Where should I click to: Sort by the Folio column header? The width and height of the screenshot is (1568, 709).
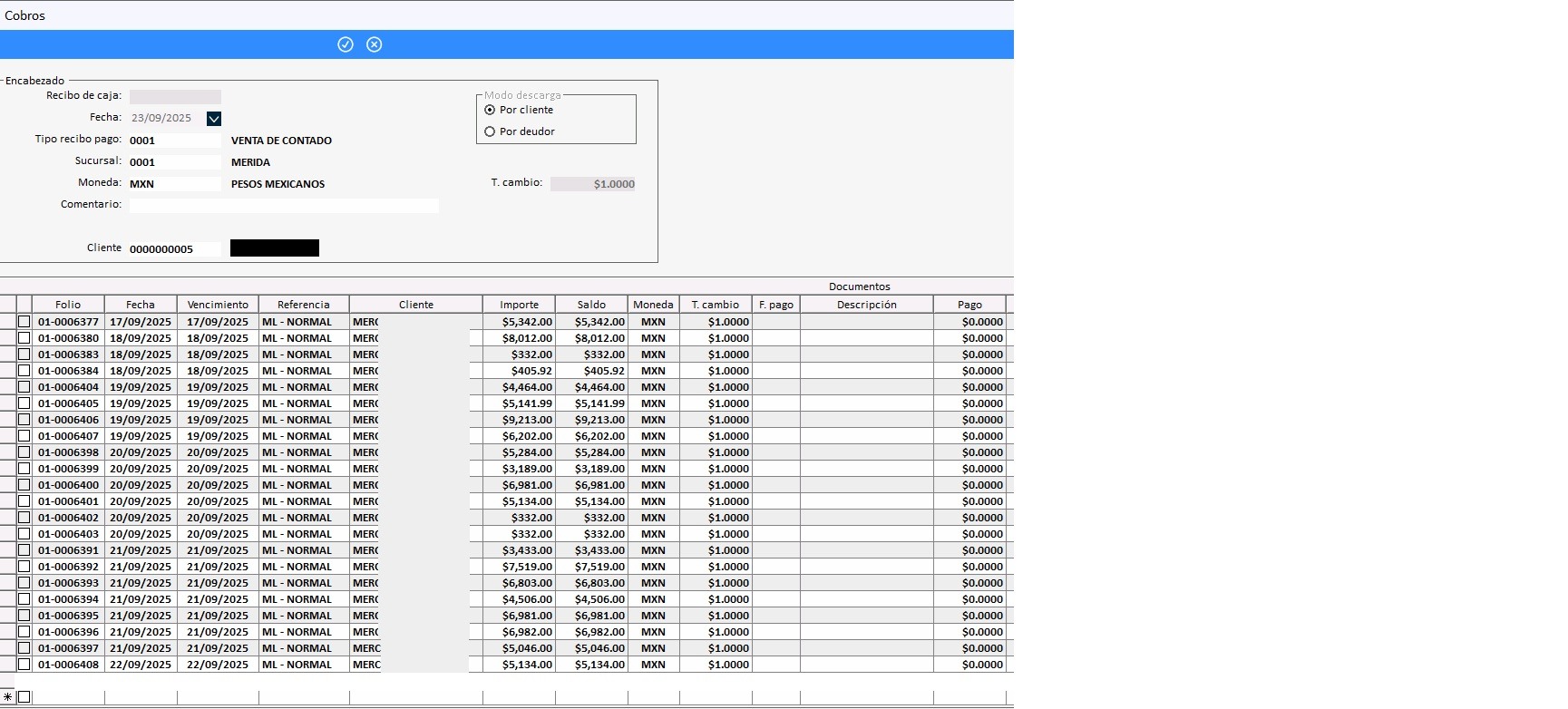click(x=68, y=305)
